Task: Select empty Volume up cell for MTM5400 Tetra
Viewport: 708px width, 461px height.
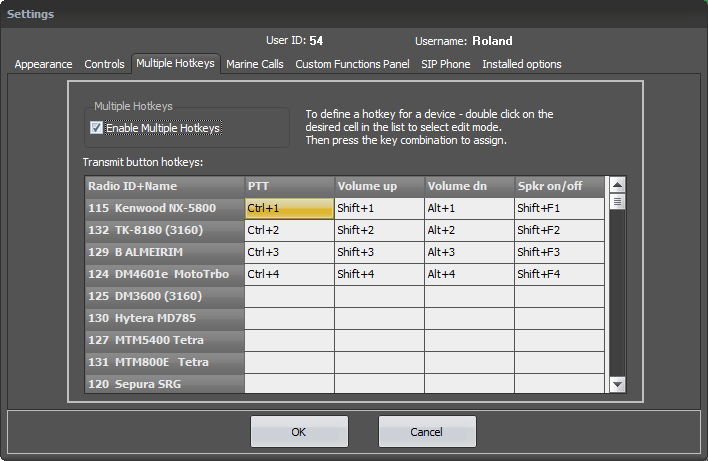Action: [379, 340]
